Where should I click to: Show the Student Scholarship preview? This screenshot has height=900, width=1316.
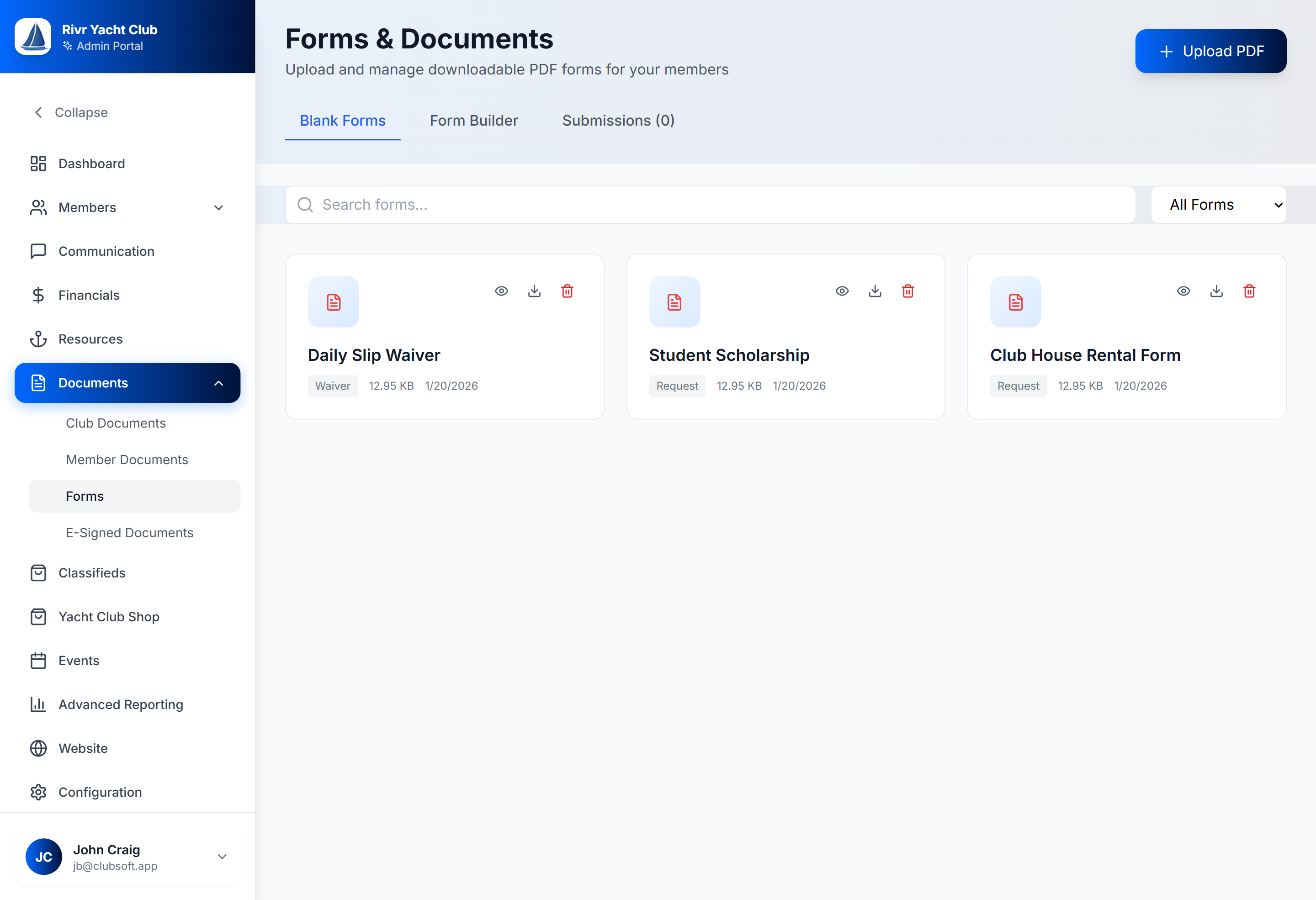(842, 291)
